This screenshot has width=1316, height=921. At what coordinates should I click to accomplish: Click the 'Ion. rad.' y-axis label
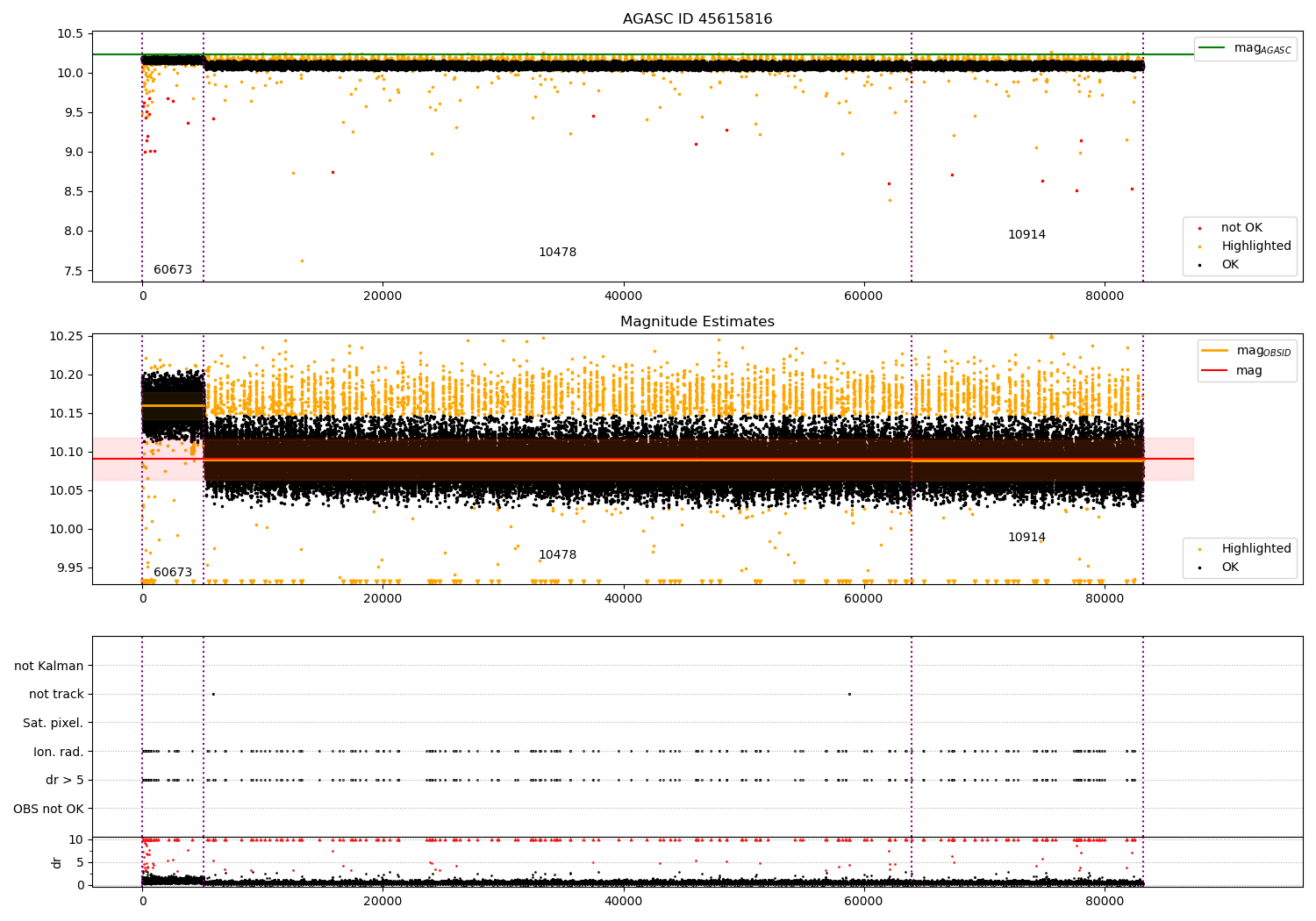(x=59, y=752)
